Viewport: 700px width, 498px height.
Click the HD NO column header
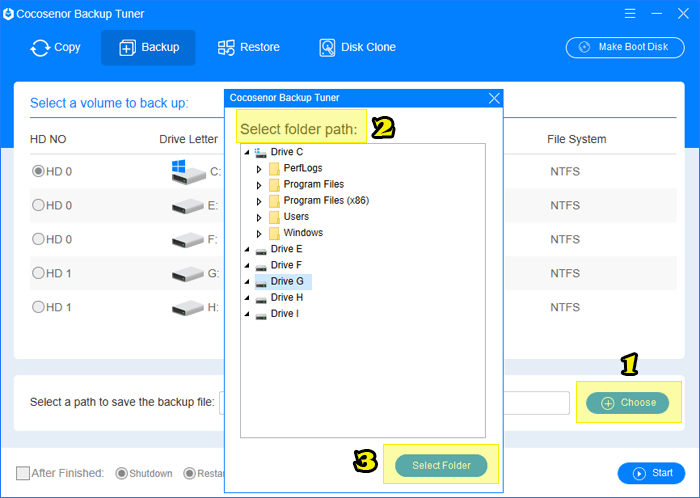click(48, 139)
